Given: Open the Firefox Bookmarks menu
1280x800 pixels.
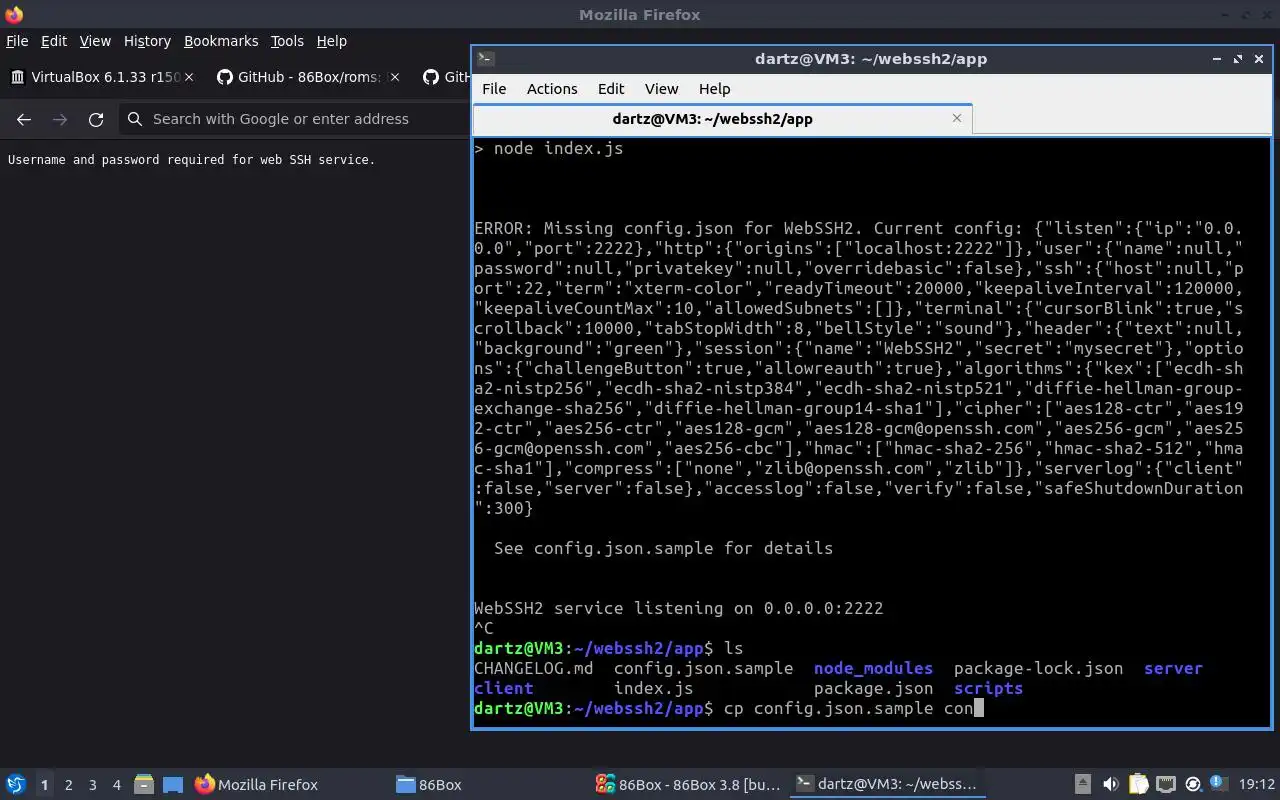Looking at the screenshot, I should pos(221,41).
